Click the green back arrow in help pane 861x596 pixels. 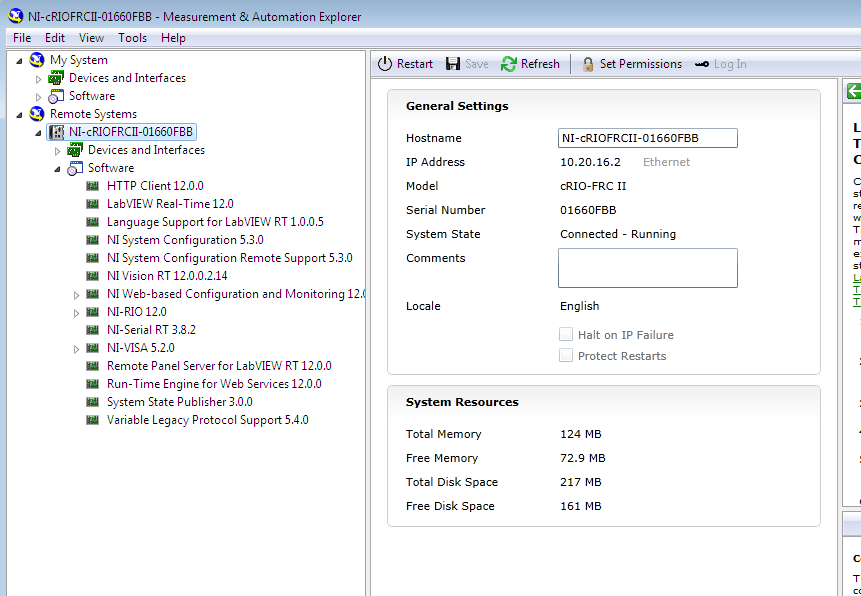click(854, 91)
